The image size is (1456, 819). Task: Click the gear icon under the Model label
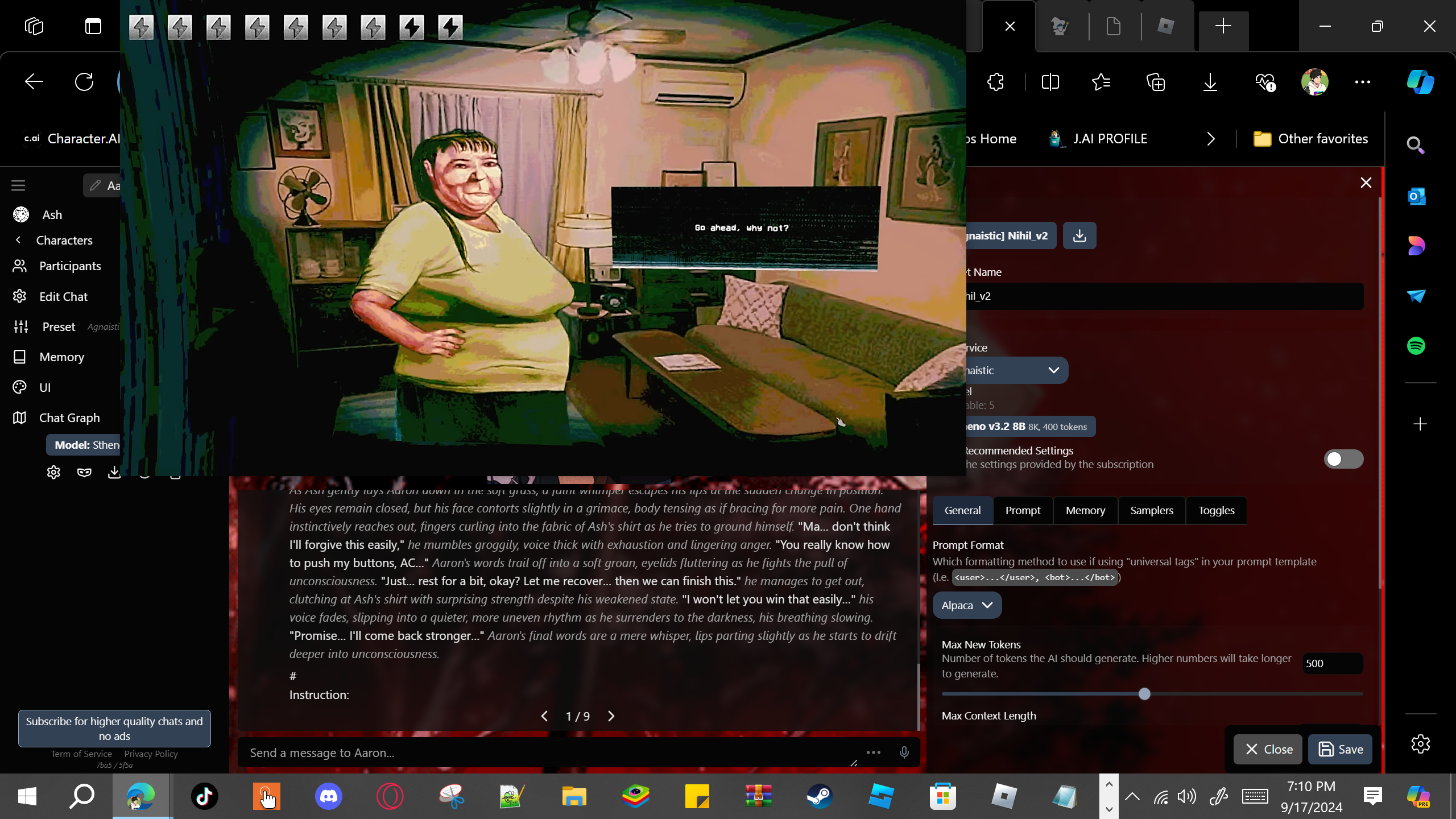tap(53, 472)
